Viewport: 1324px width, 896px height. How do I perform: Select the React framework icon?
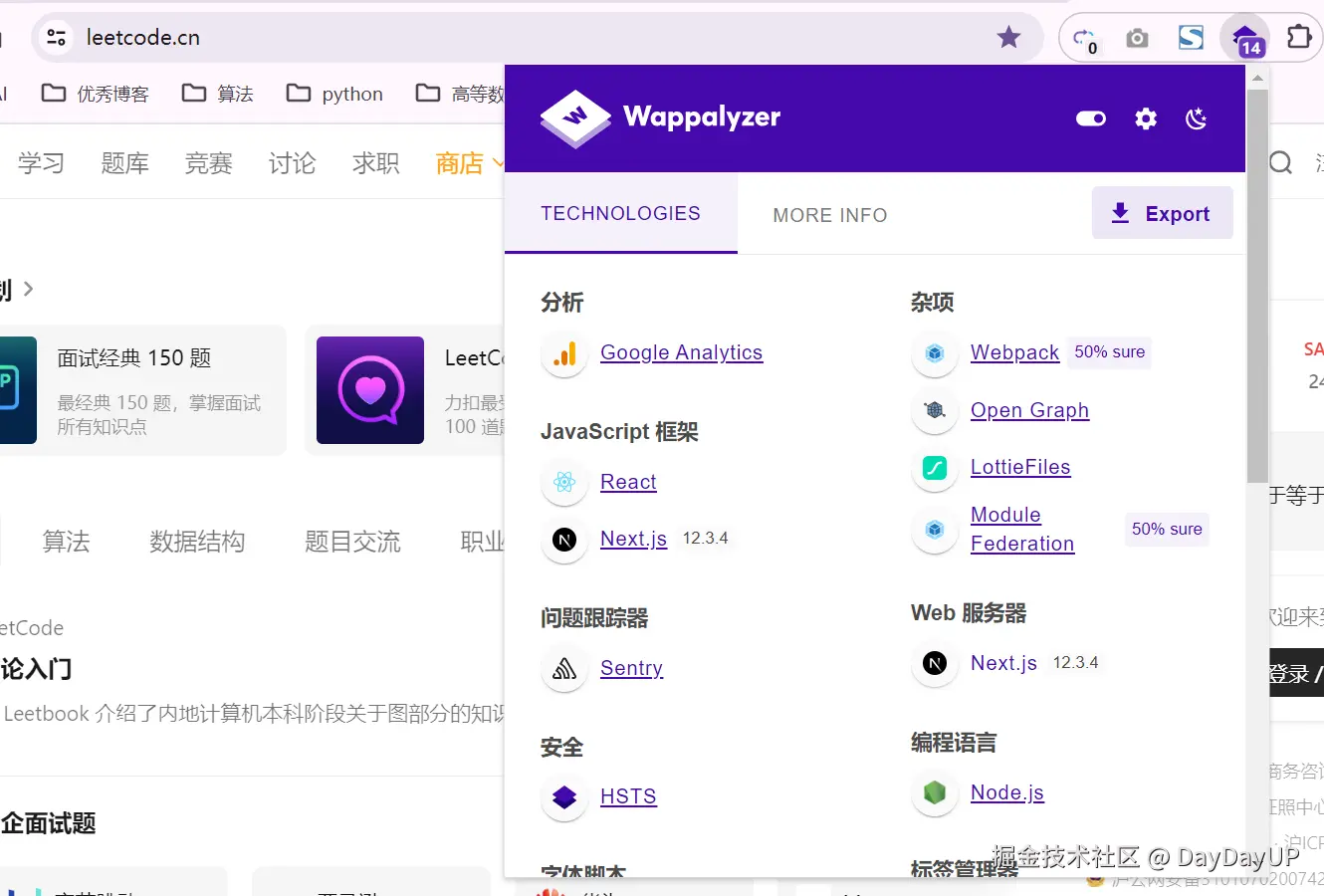563,482
